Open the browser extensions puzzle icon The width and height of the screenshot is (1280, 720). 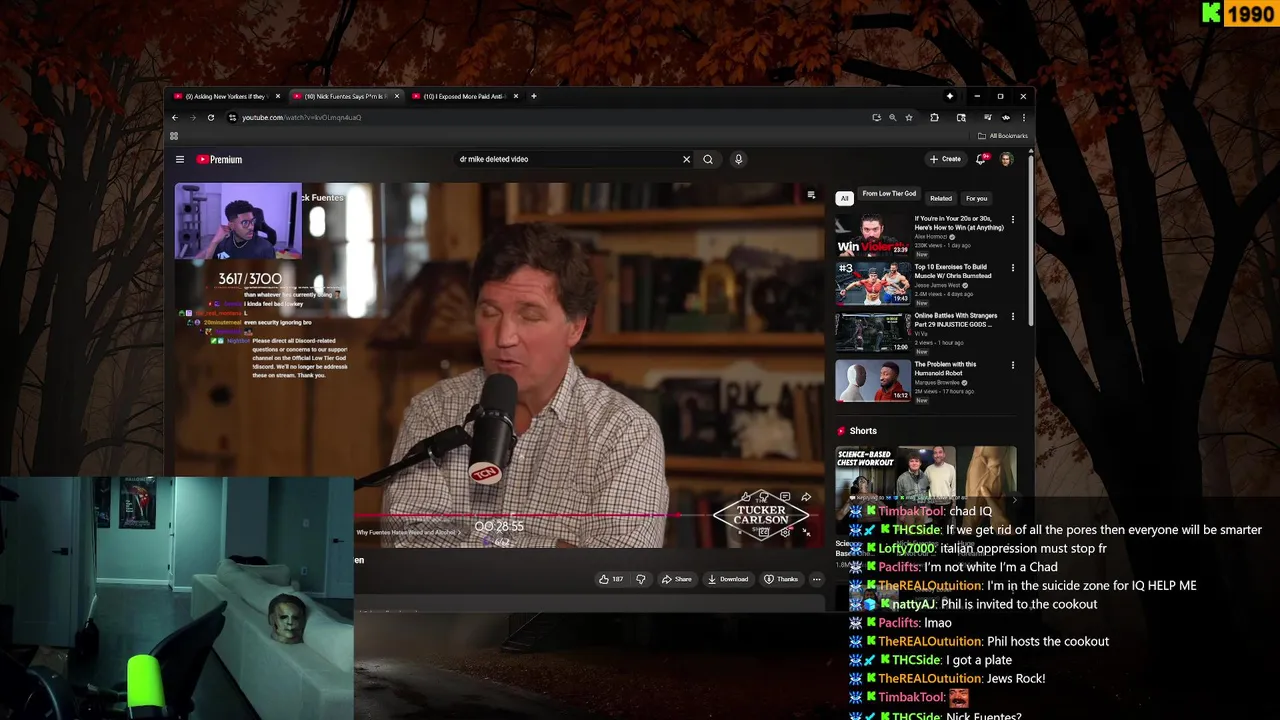coord(934,117)
